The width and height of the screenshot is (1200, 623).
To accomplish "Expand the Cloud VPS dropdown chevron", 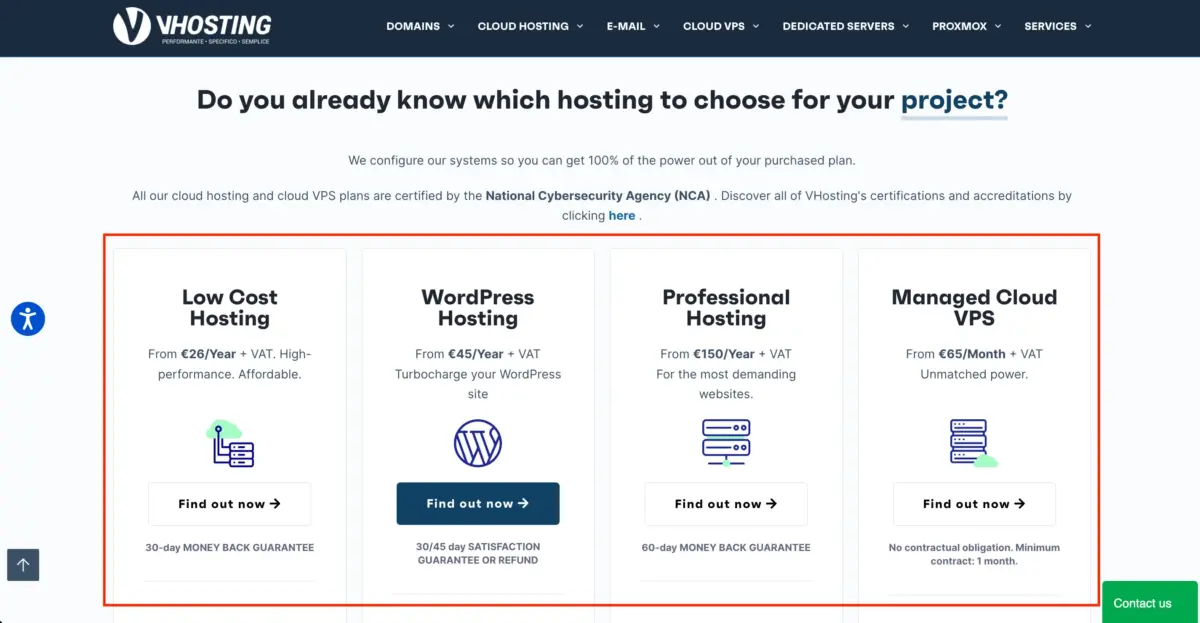I will [x=756, y=26].
